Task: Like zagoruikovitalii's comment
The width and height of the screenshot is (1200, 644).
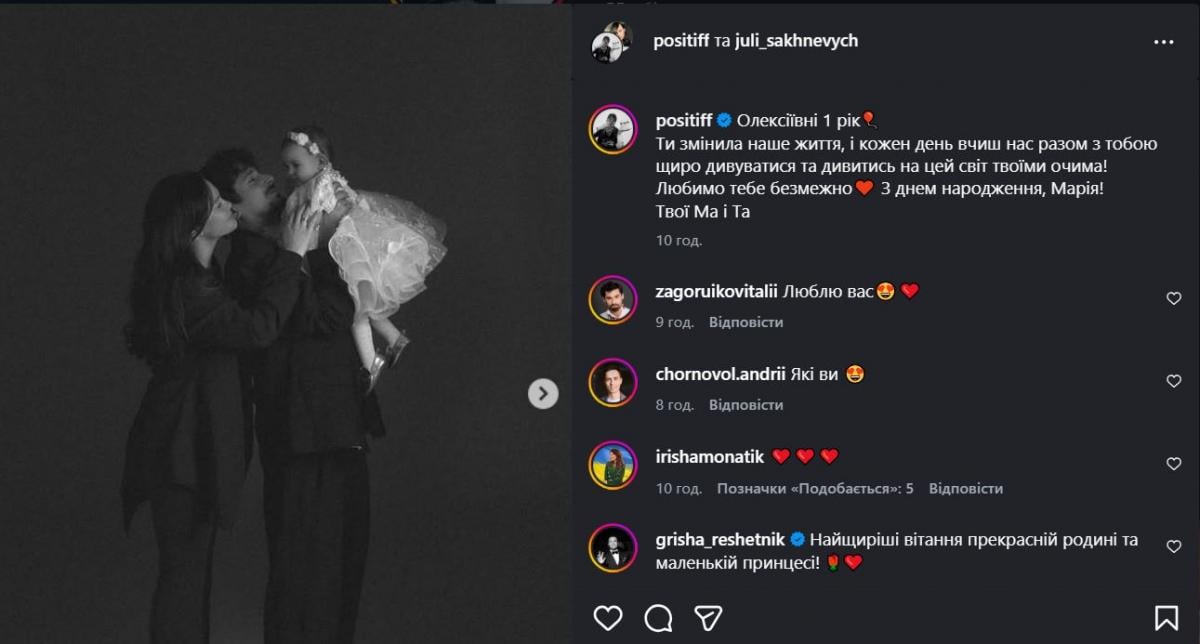Action: tap(1174, 298)
